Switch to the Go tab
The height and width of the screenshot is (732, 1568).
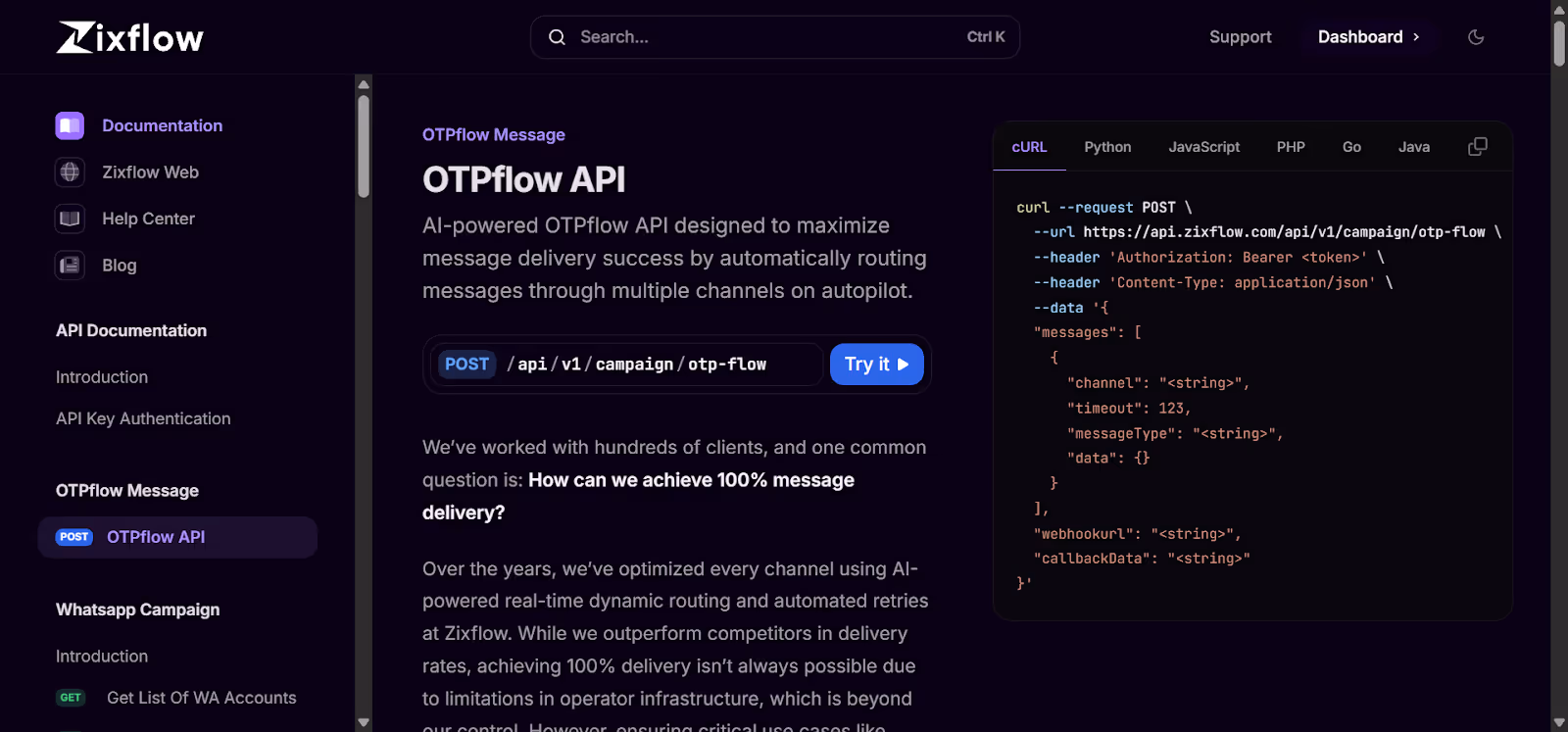(x=1351, y=147)
